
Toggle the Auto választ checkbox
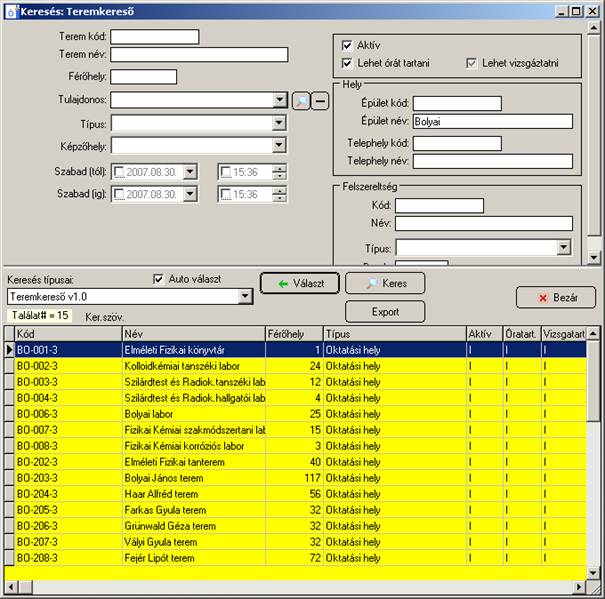[158, 279]
